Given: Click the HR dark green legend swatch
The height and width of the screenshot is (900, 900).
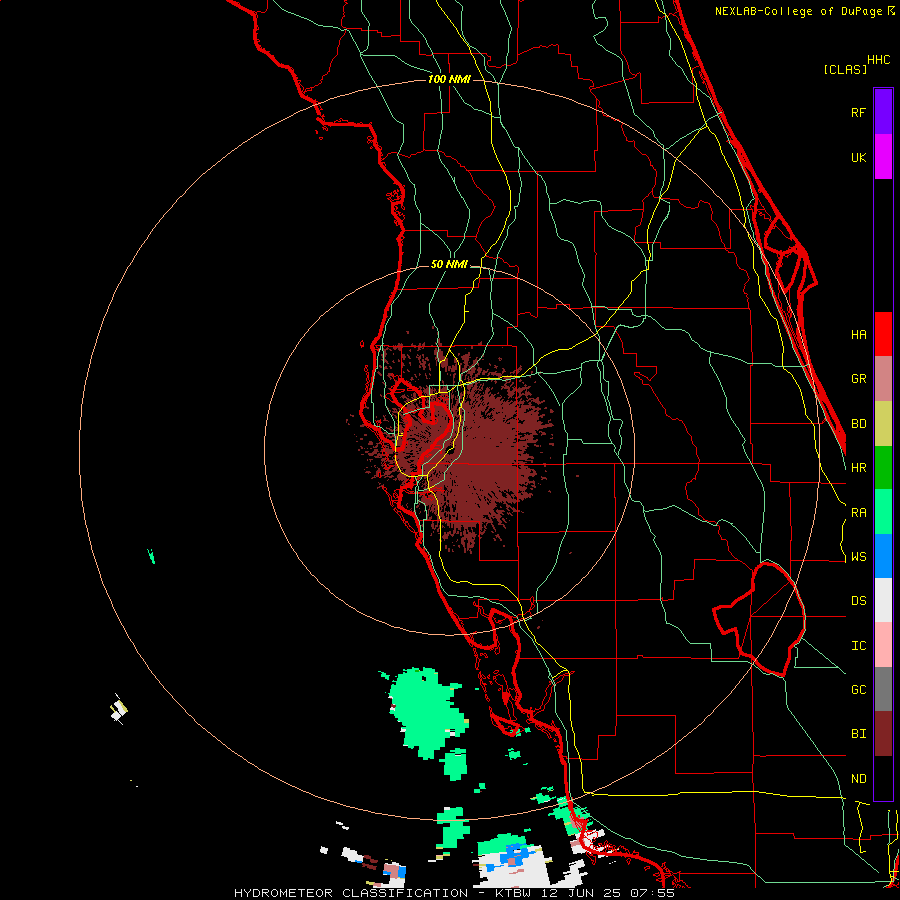Looking at the screenshot, I should click(x=883, y=468).
